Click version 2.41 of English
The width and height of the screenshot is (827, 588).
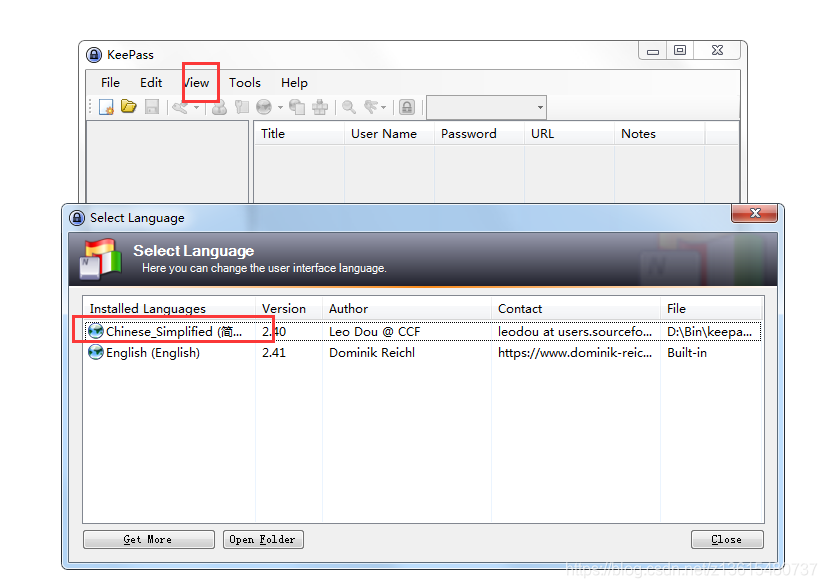pos(274,353)
